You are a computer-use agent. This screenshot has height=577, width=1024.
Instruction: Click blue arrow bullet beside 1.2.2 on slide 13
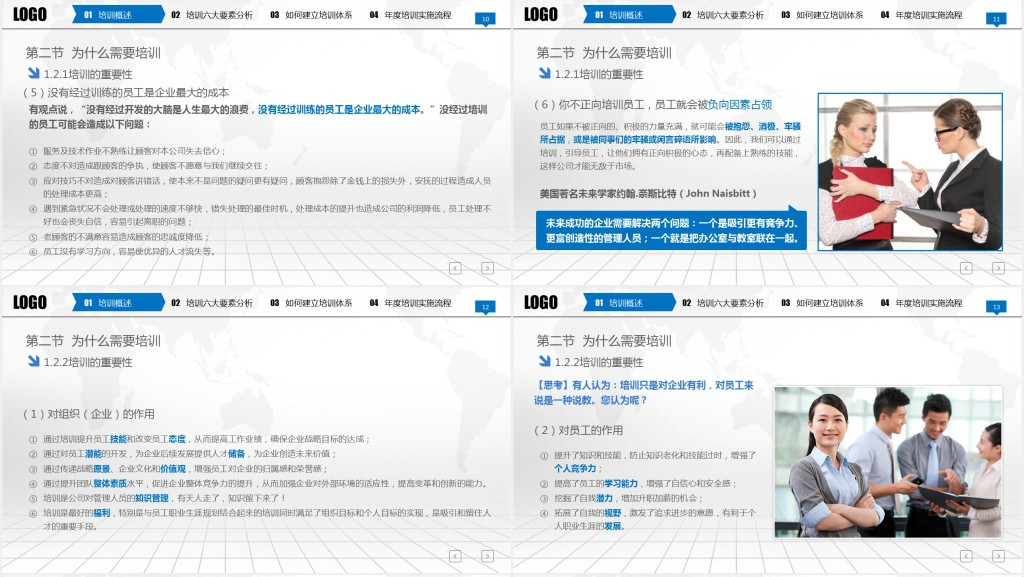point(545,361)
